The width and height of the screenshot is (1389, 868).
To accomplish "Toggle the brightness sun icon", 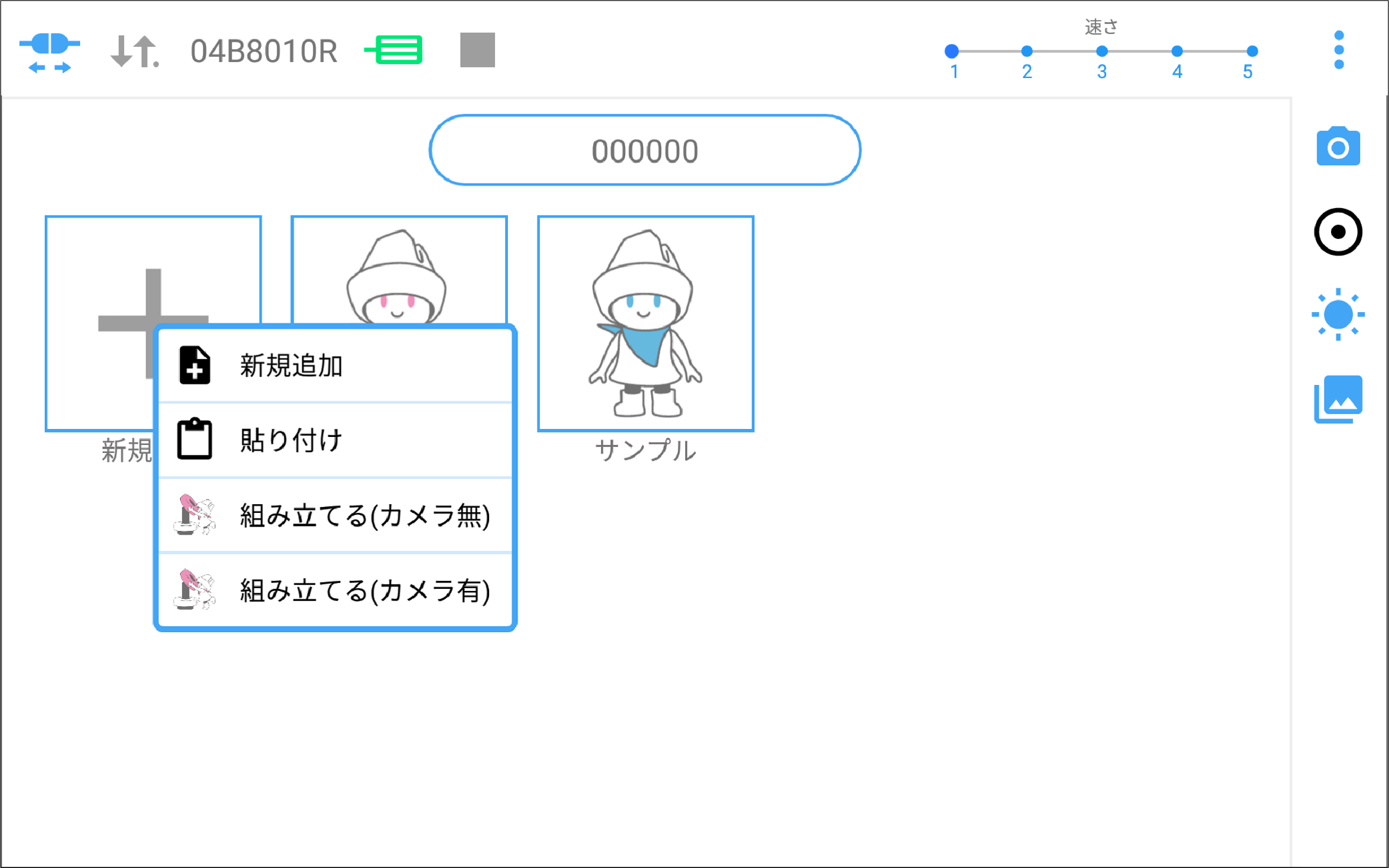I will (x=1338, y=314).
